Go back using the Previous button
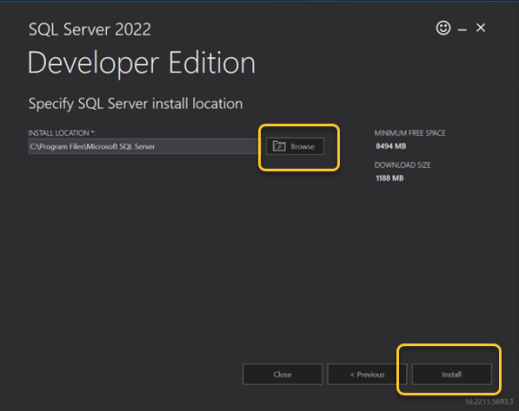This screenshot has width=519, height=411. point(367,374)
